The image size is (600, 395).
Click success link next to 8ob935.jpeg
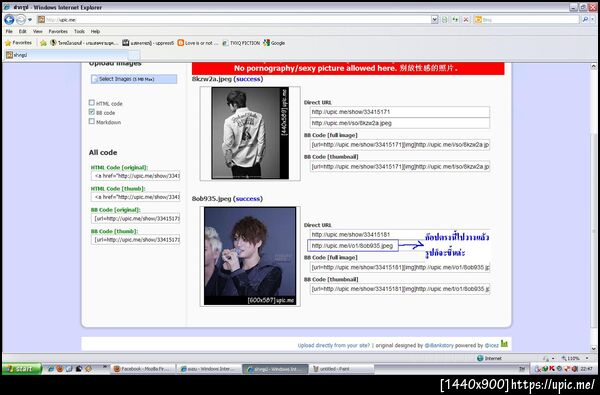[248, 199]
